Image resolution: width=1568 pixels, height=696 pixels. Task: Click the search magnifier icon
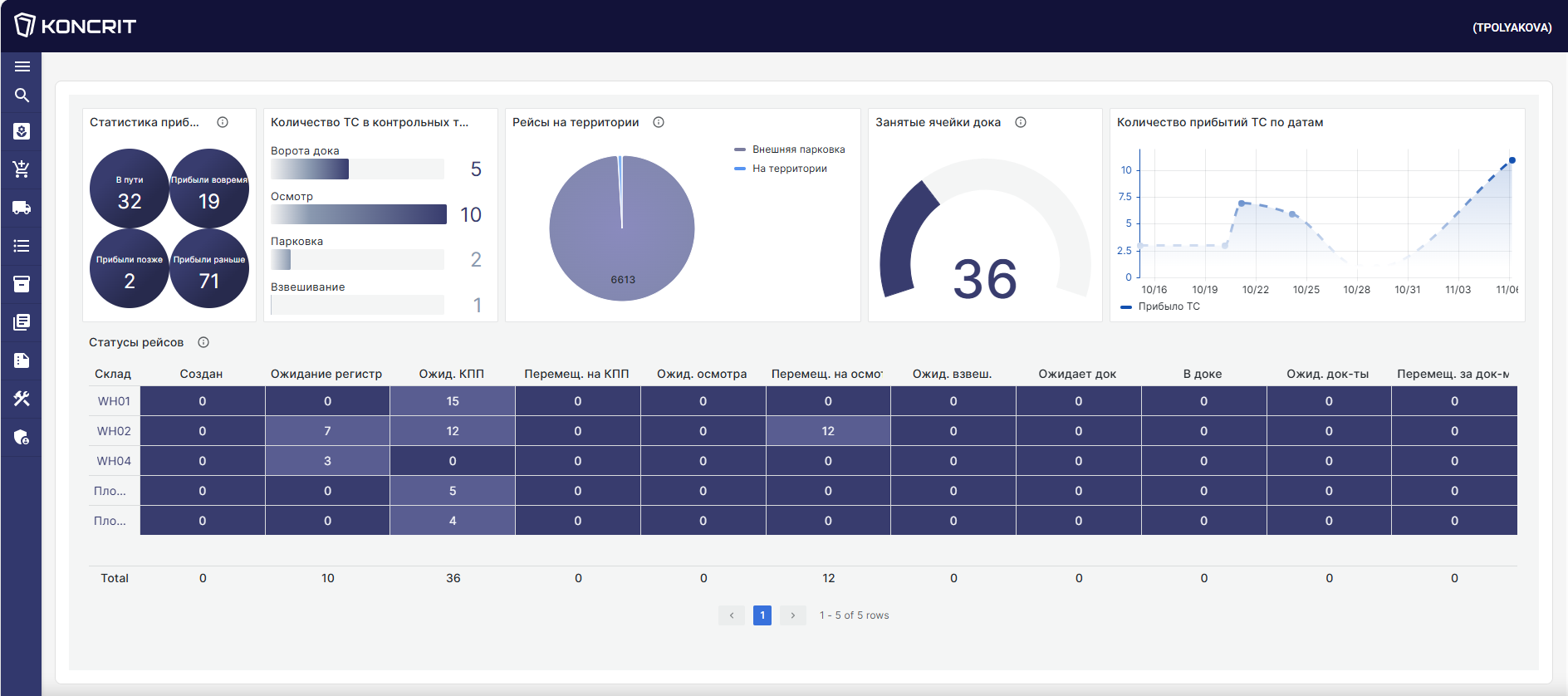point(22,96)
